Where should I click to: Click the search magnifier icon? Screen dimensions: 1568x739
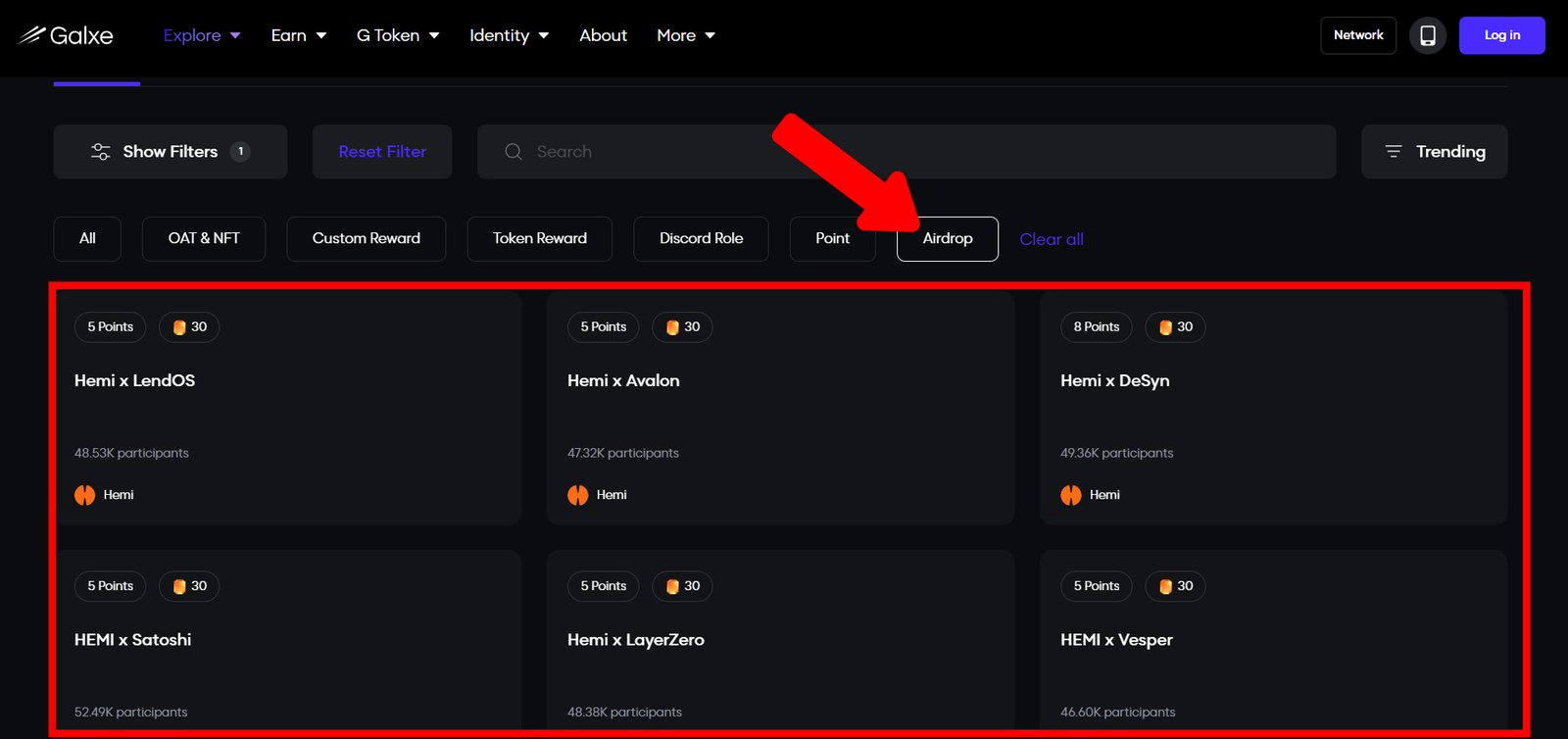click(x=513, y=152)
